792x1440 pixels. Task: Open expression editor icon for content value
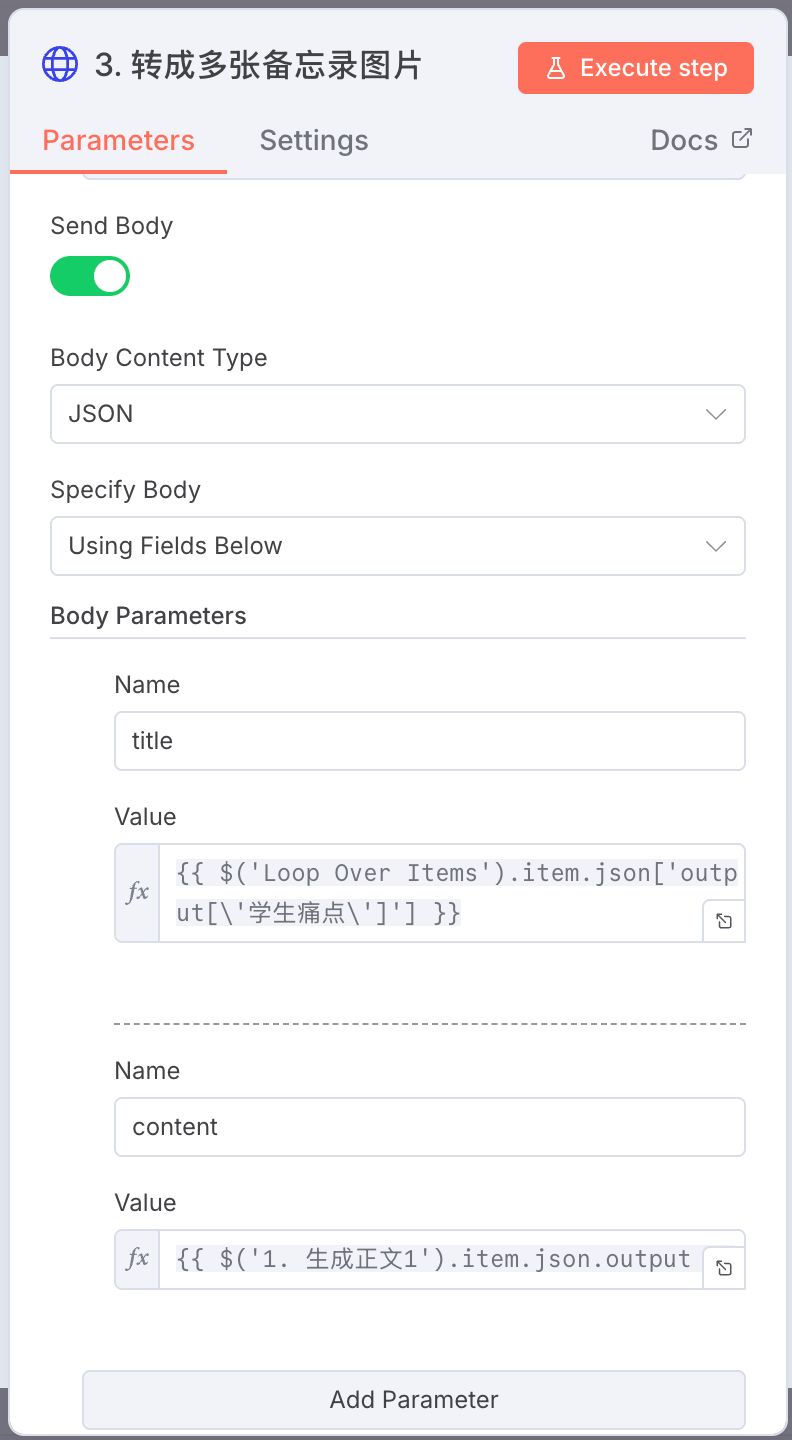coord(724,1267)
